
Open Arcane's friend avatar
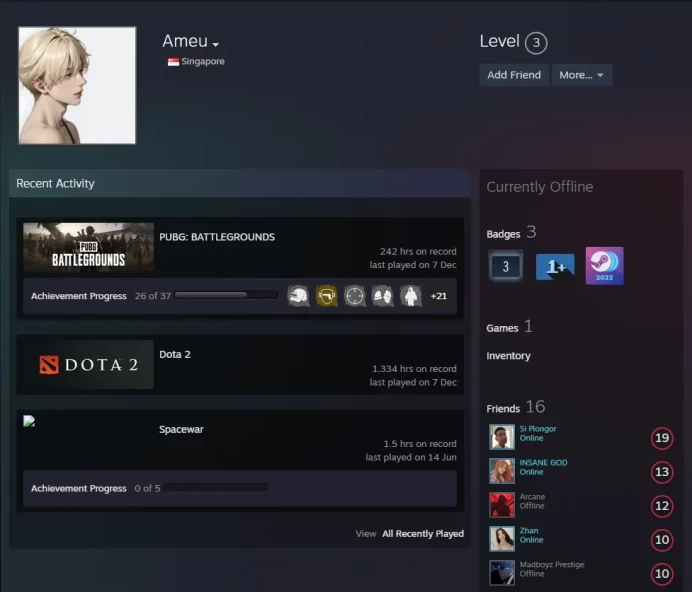(x=502, y=505)
